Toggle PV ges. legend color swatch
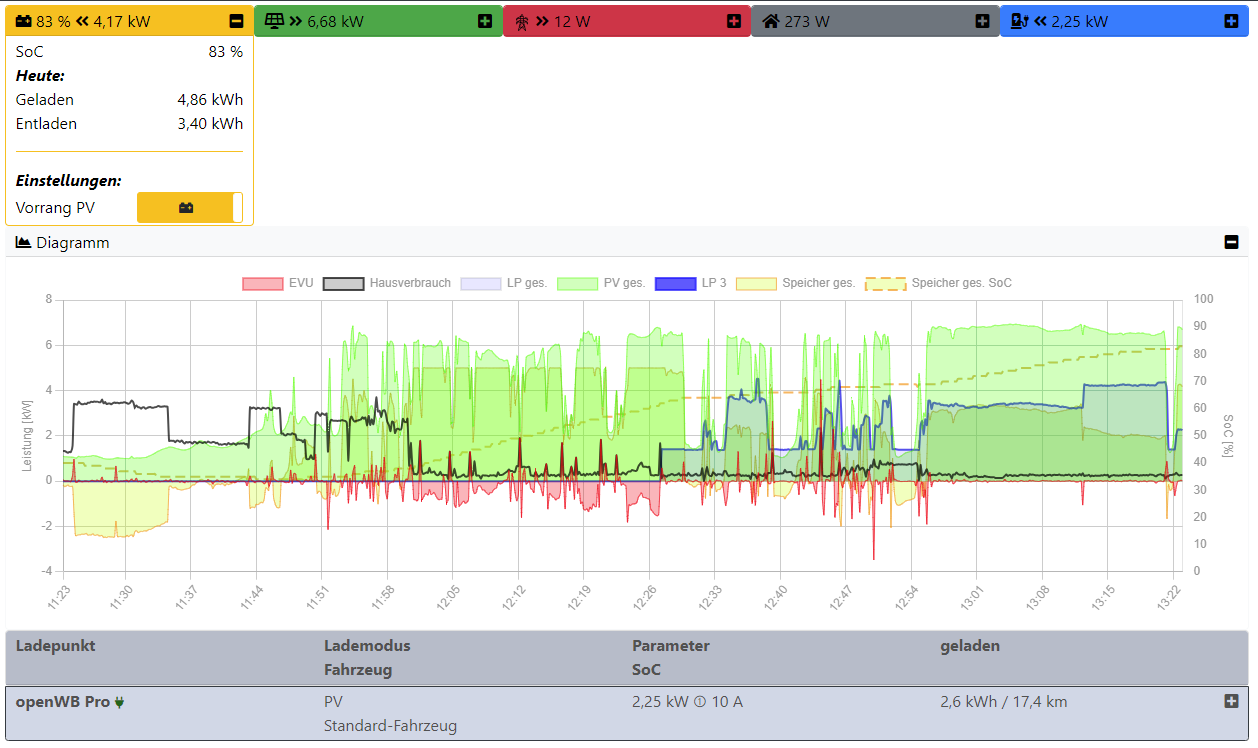 tap(577, 283)
